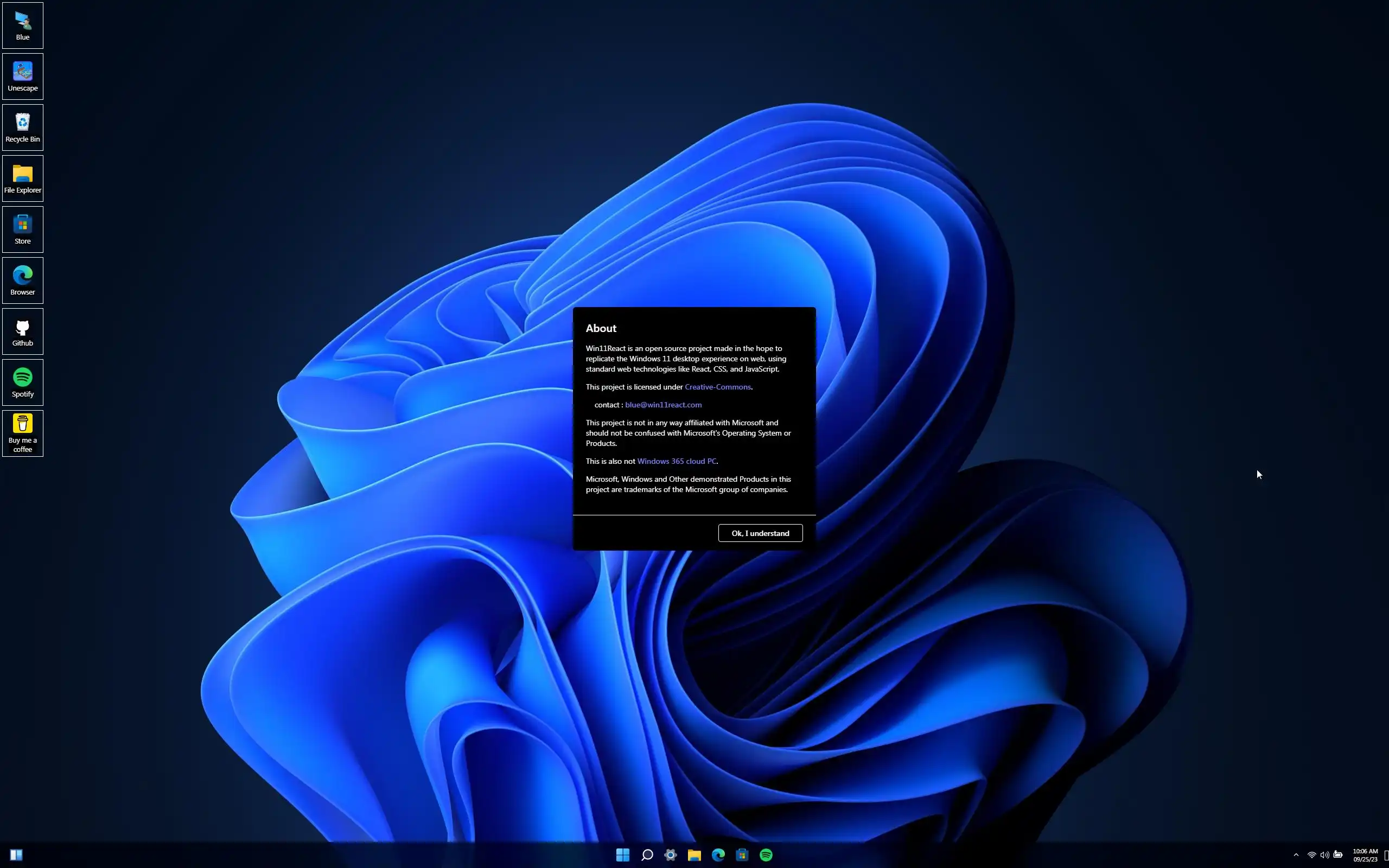Open the Creative-Commons license link
This screenshot has height=868, width=1389.
[717, 387]
